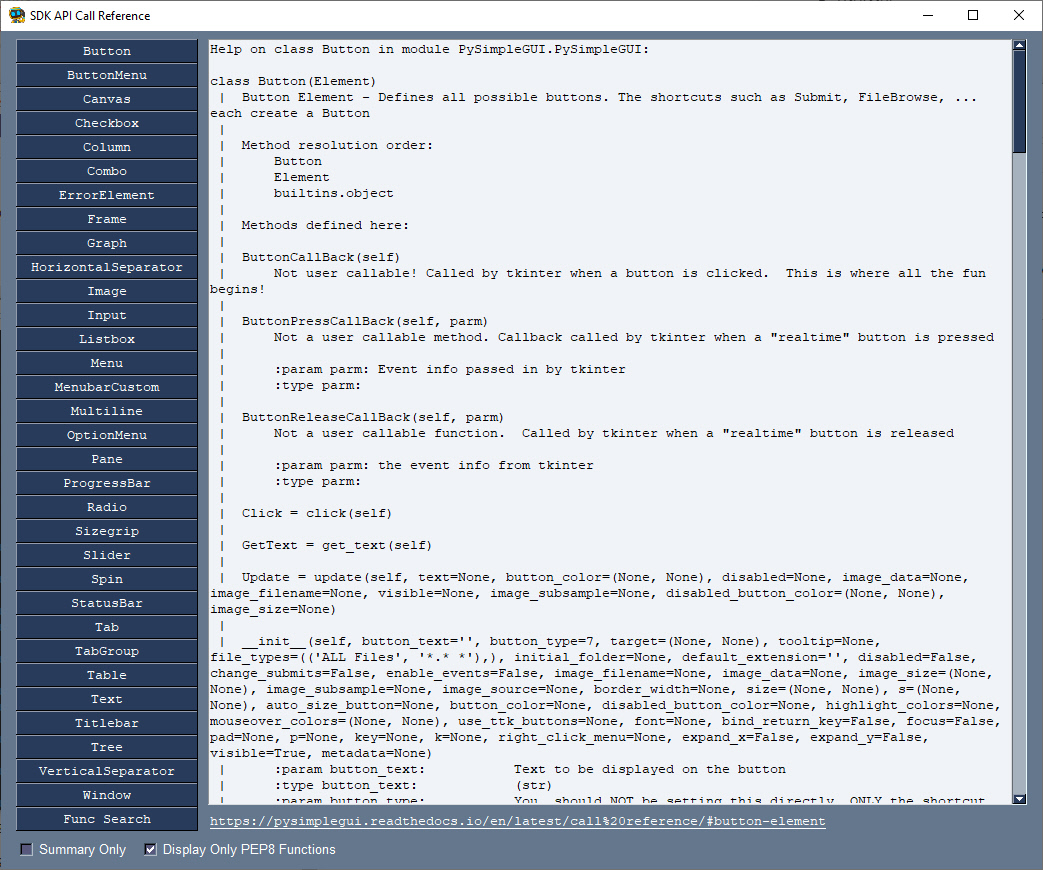Click the app icon in title bar
Screen dimensions: 1043x870
pyautogui.click(x=17, y=15)
